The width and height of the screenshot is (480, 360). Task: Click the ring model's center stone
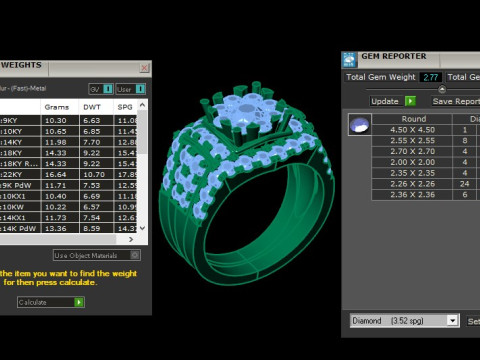tap(246, 109)
